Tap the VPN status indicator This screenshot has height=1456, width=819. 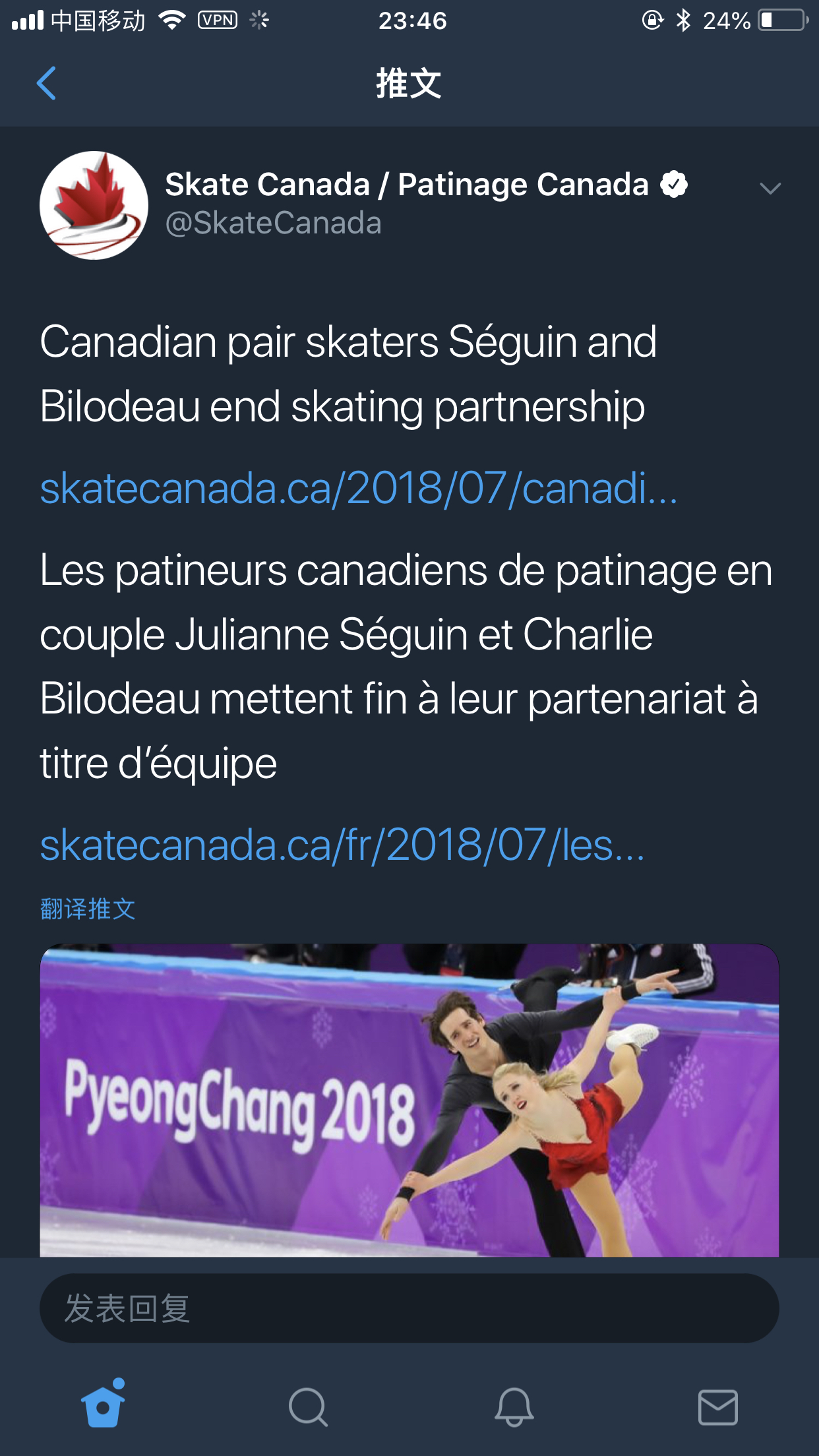[x=218, y=20]
